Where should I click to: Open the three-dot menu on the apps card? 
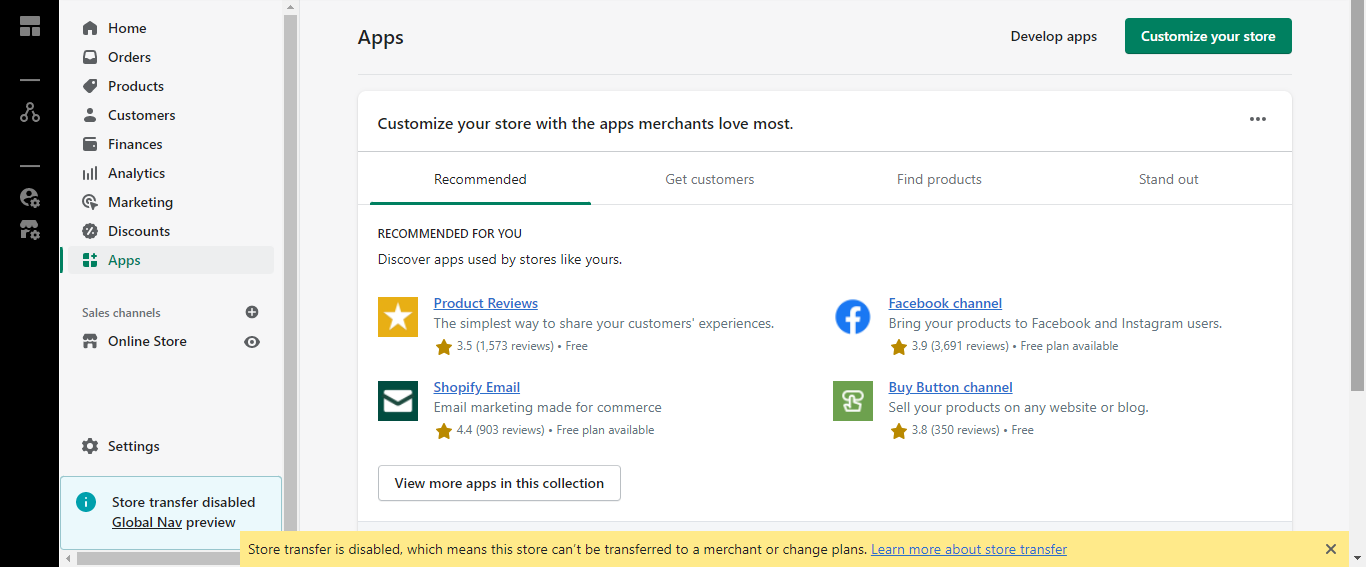[x=1258, y=119]
